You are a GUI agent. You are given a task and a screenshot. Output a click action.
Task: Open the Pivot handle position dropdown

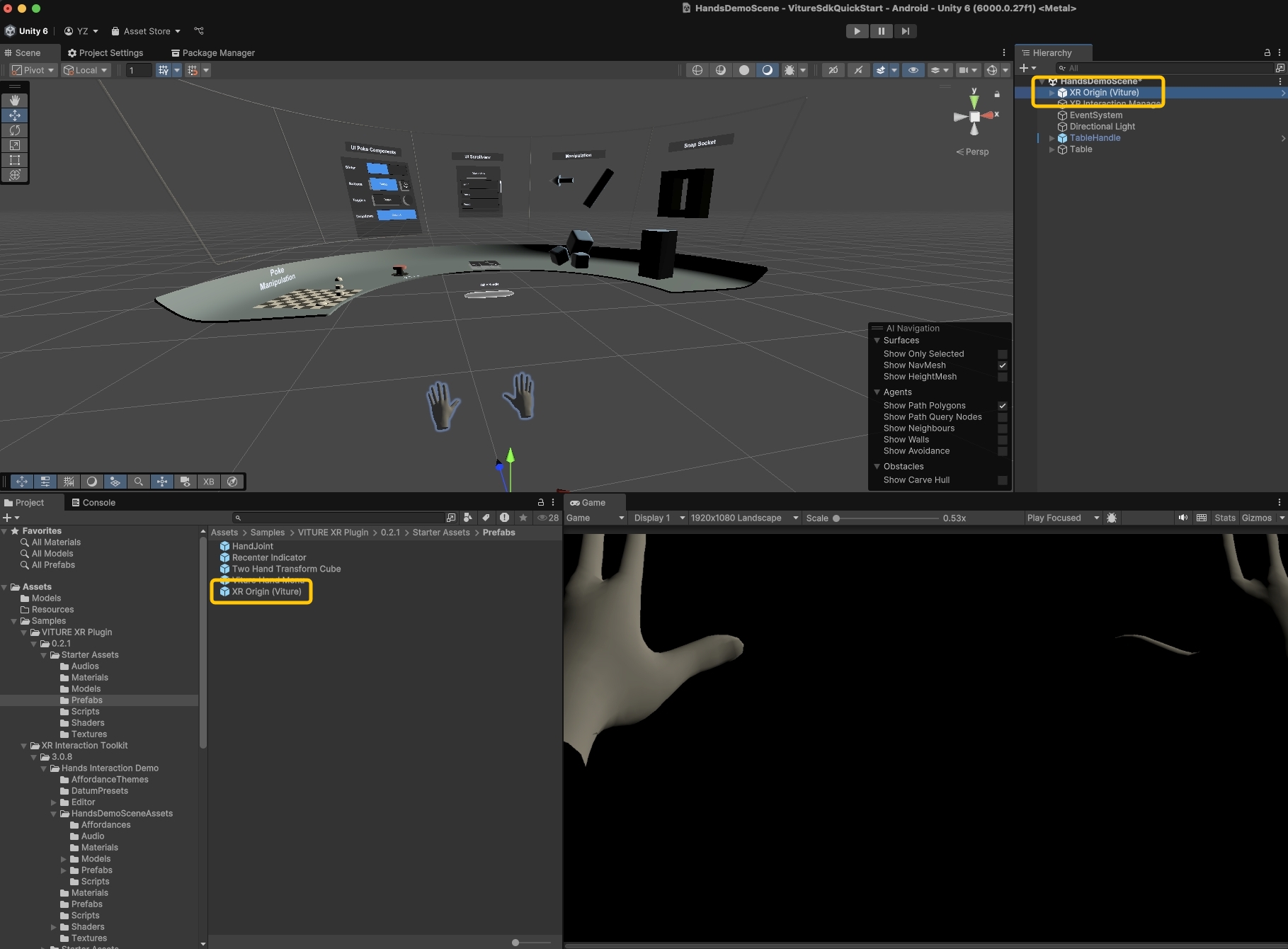tap(33, 70)
